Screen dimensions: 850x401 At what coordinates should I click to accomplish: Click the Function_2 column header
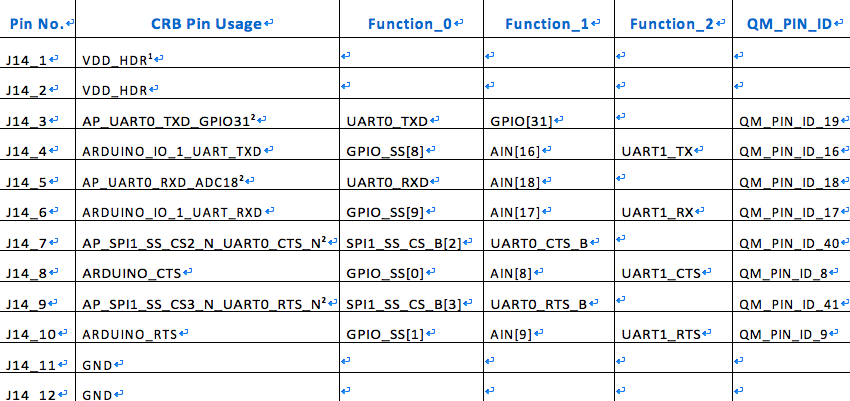coord(673,23)
